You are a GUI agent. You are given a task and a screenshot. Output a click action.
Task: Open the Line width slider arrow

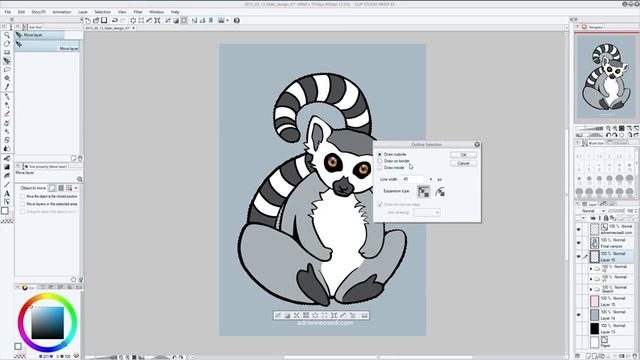point(431,179)
